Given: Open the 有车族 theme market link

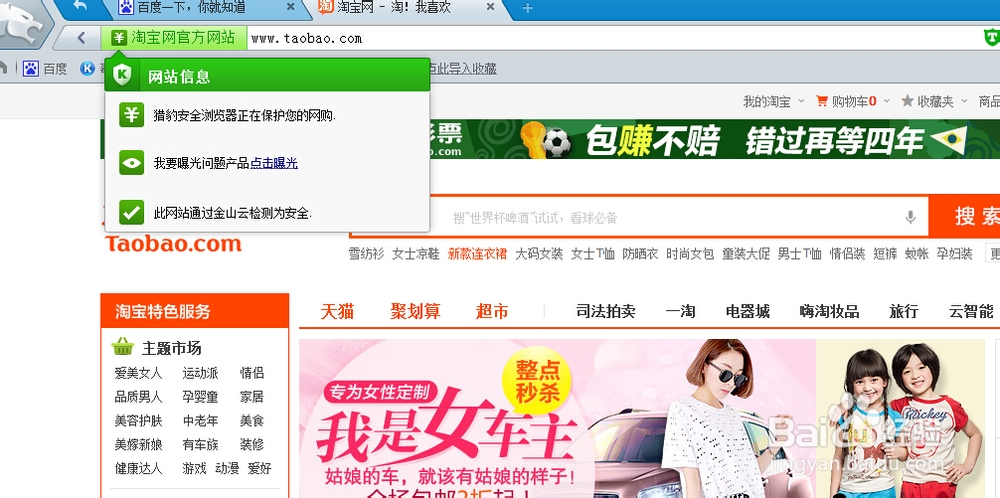Looking at the screenshot, I should (x=200, y=444).
